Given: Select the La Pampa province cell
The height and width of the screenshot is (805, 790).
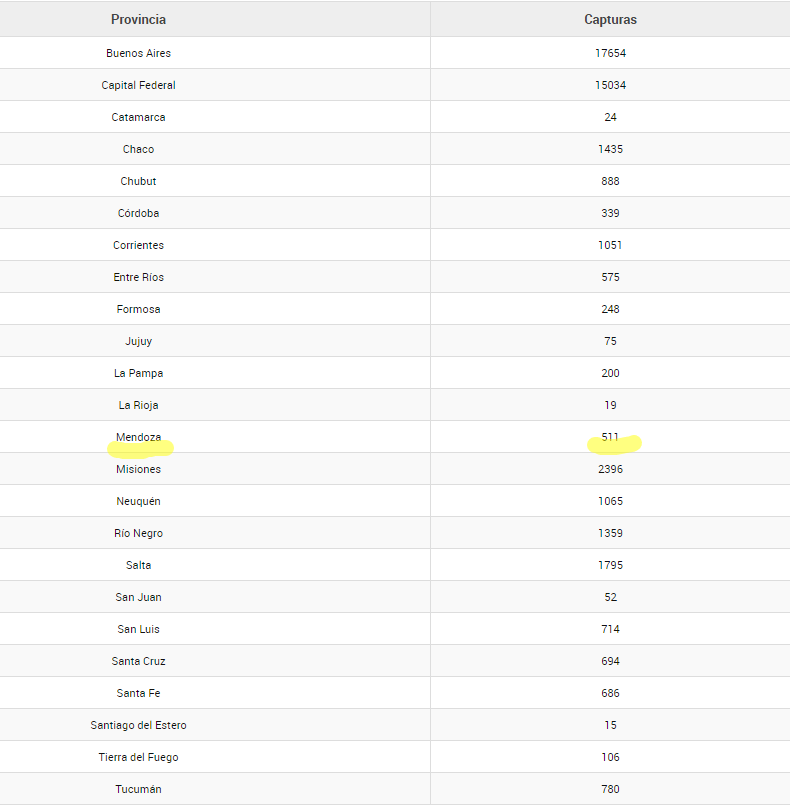Looking at the screenshot, I should pyautogui.click(x=139, y=373).
